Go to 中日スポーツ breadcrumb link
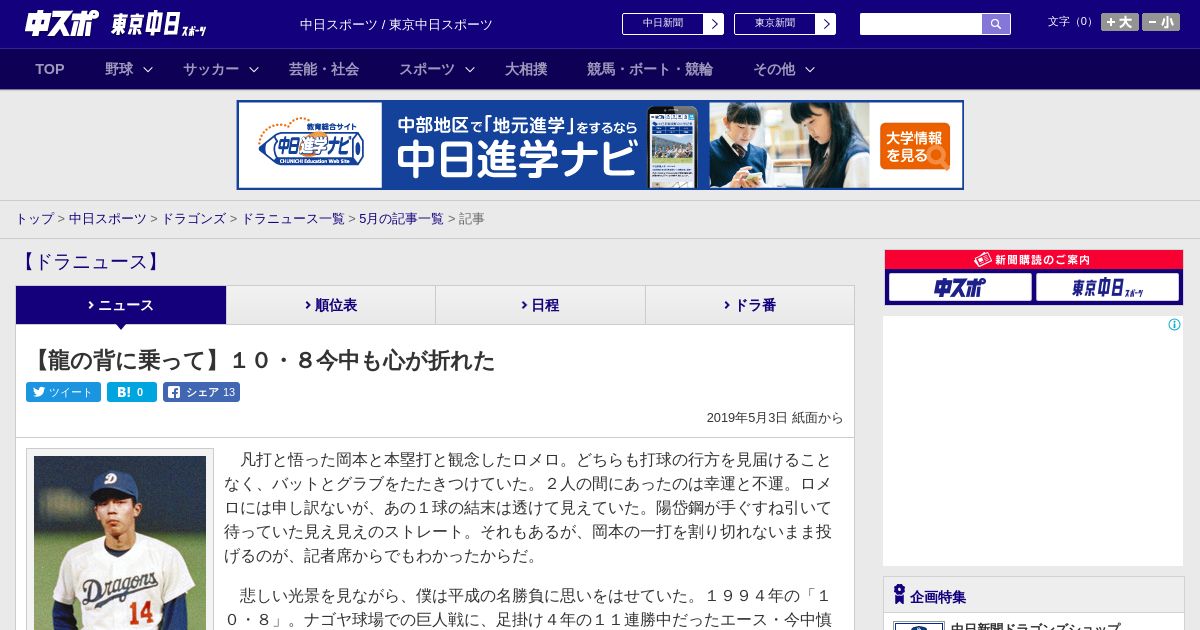The image size is (1200, 630). click(x=107, y=218)
